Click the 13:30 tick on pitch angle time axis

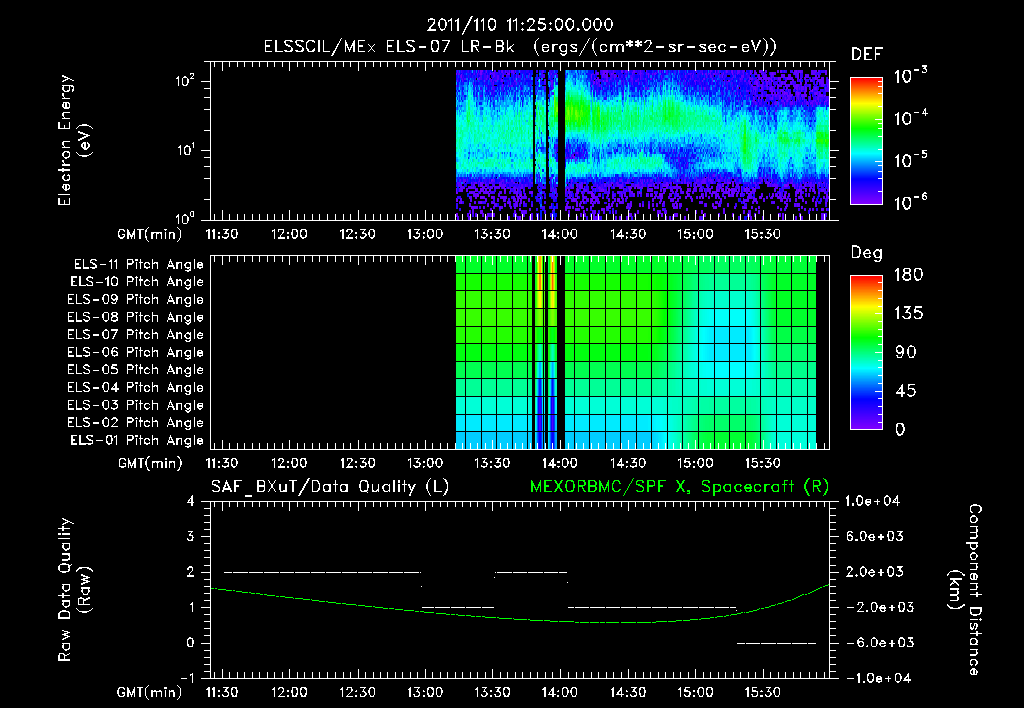pos(492,464)
